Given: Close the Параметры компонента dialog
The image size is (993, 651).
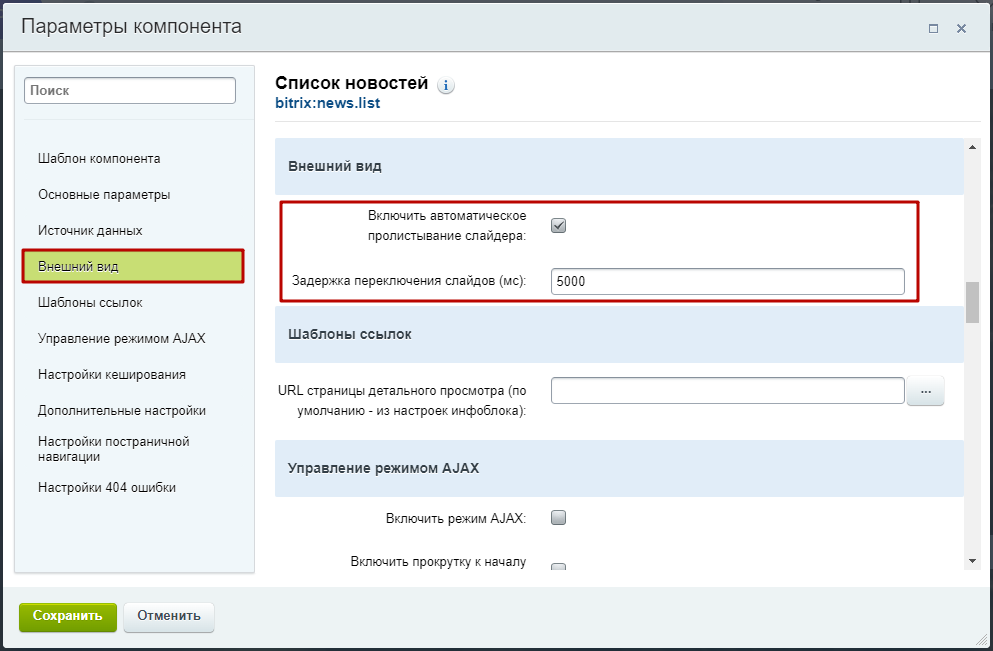Looking at the screenshot, I should point(961,29).
